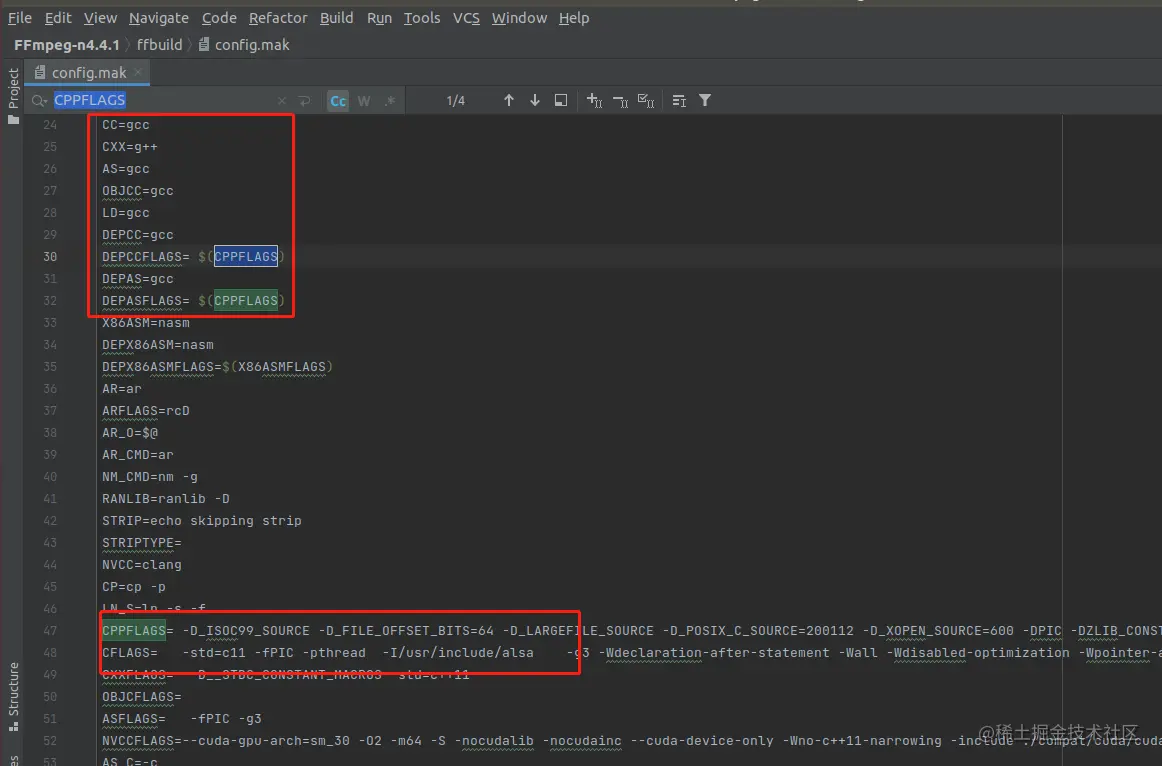Expand the ffbuild breadcrumb item
Viewport: 1162px width, 766px height.
[x=160, y=44]
